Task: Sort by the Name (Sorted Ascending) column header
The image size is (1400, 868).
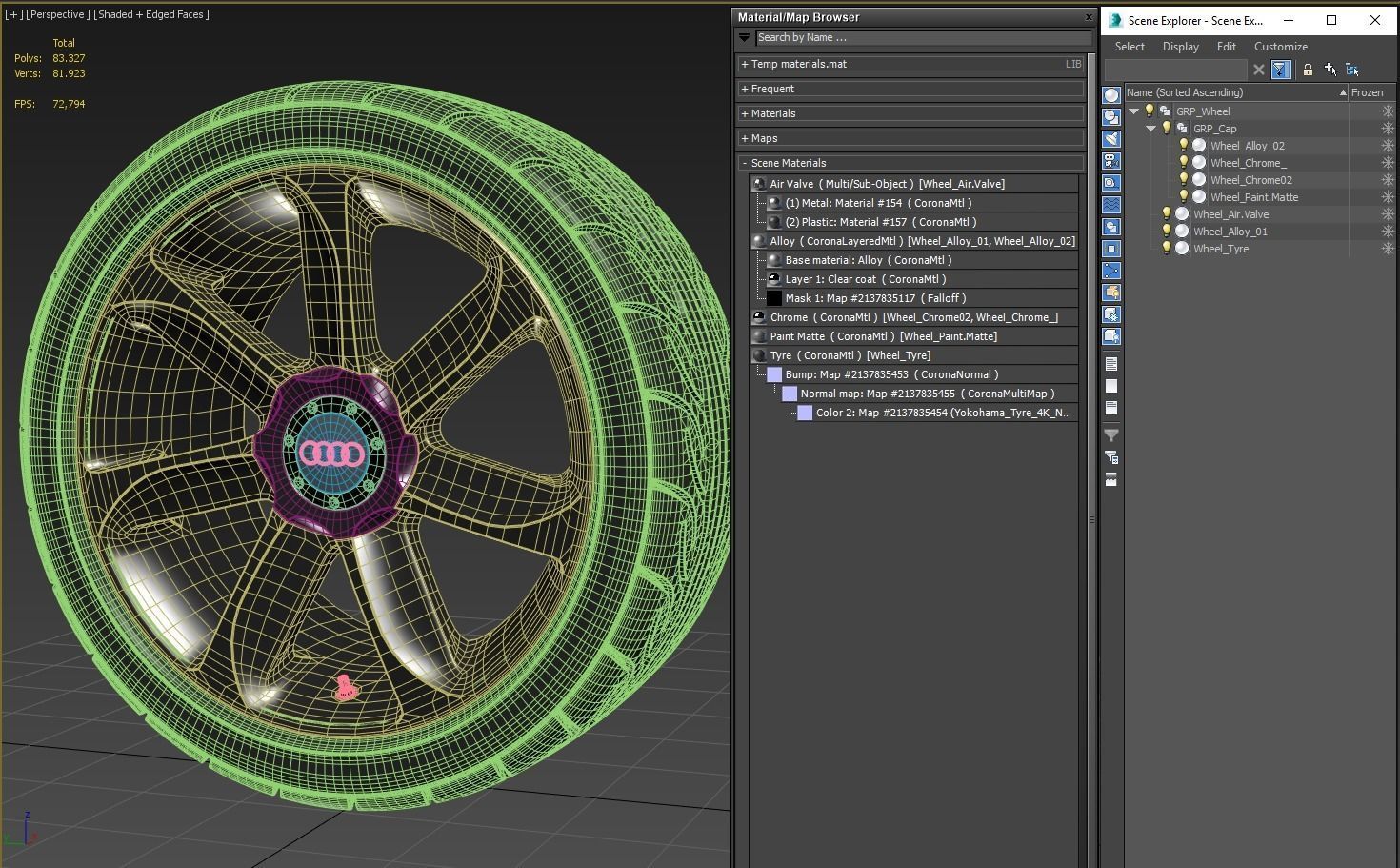Action: [x=1236, y=92]
